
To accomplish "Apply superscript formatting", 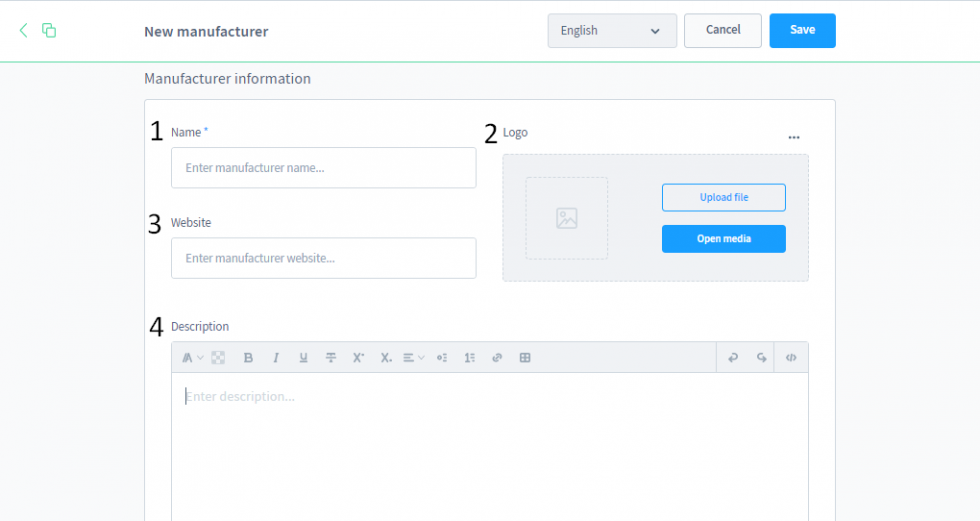I will 358,358.
